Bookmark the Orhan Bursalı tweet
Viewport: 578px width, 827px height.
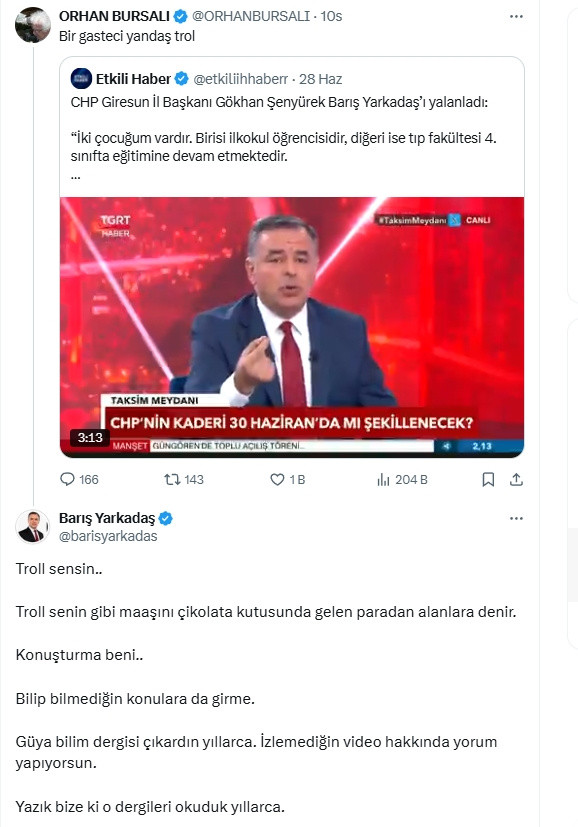488,479
